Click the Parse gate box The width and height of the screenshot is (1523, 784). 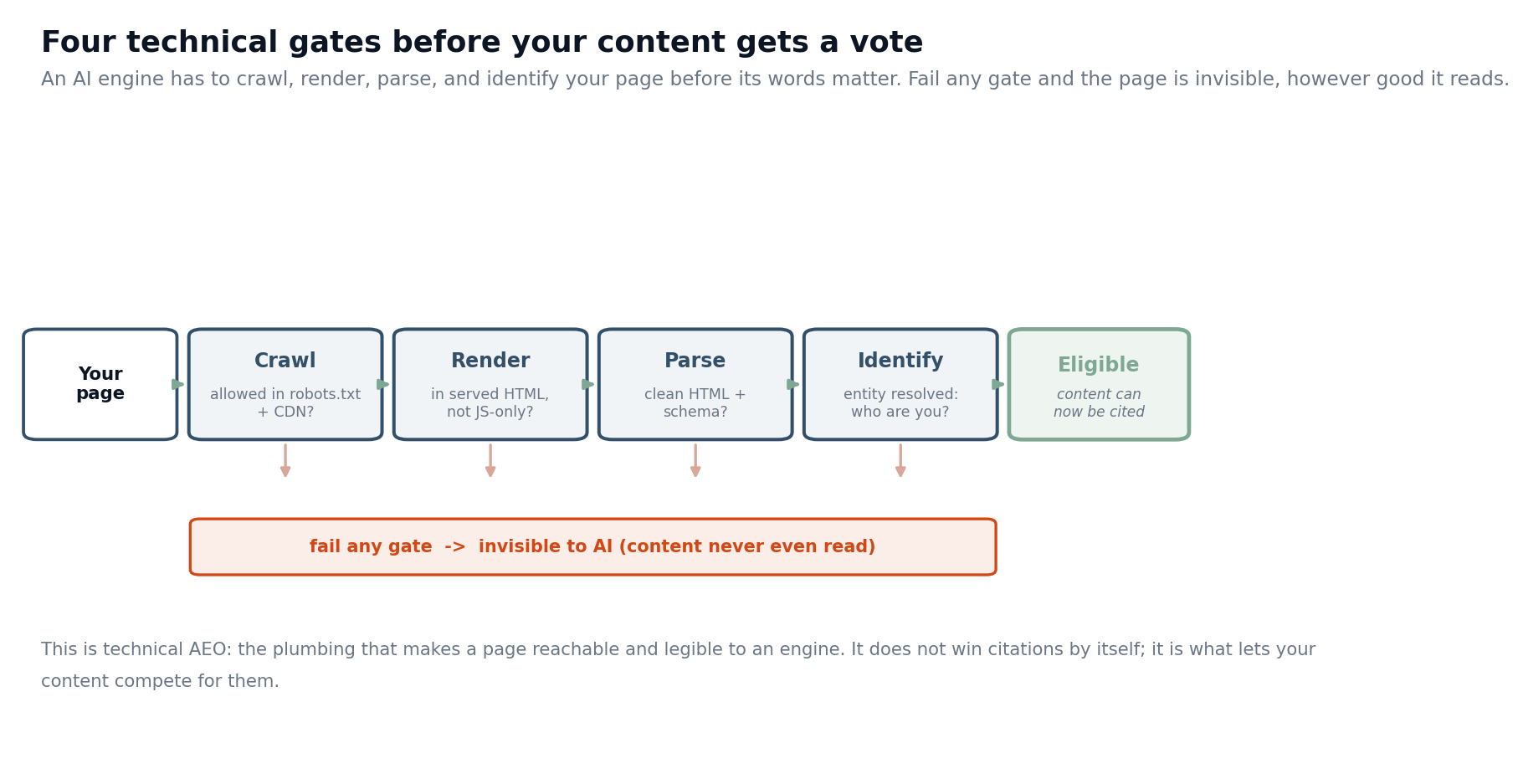(695, 384)
